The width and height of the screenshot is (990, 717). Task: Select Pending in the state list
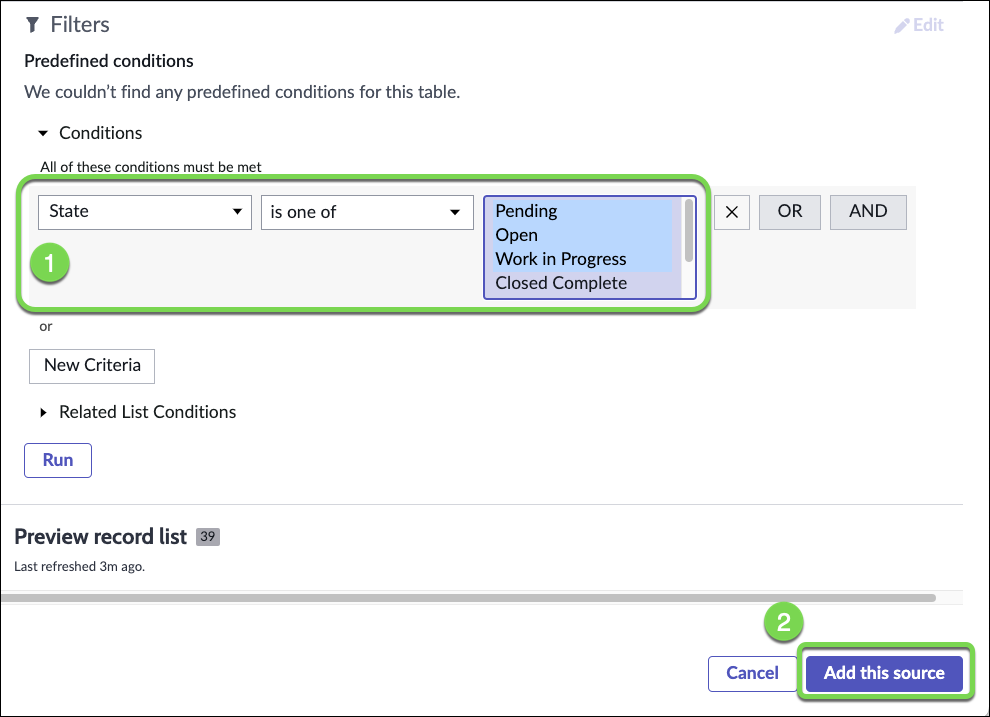(527, 211)
